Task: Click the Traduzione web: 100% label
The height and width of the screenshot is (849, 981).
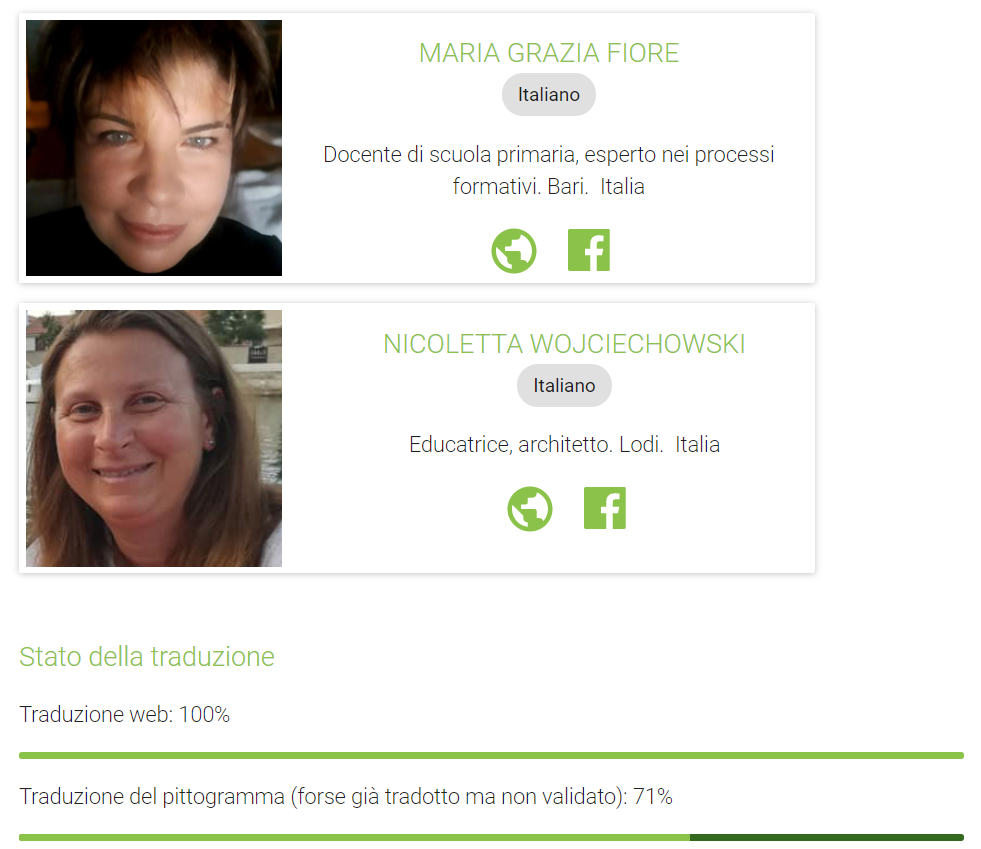Action: 125,714
